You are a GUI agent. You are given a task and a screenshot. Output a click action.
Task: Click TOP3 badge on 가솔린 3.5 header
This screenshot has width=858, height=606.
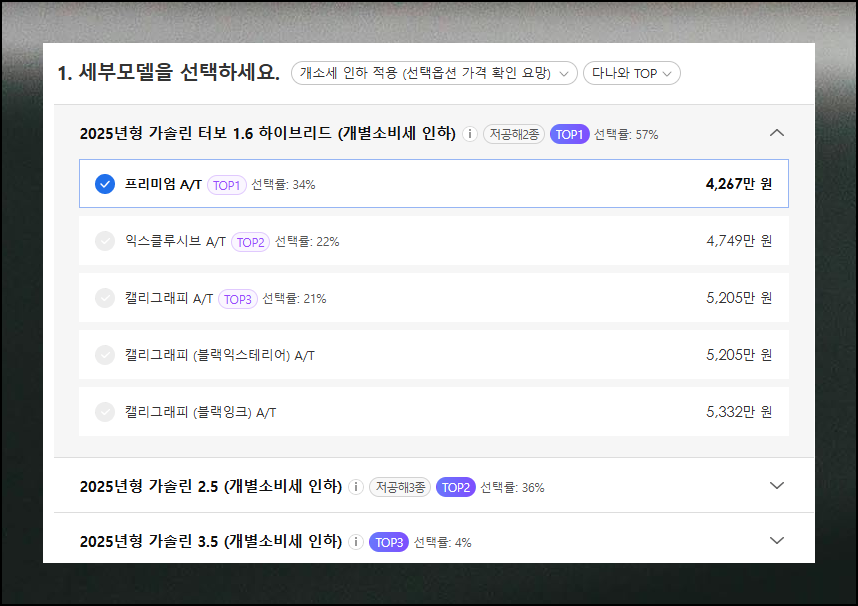pyautogui.click(x=389, y=542)
